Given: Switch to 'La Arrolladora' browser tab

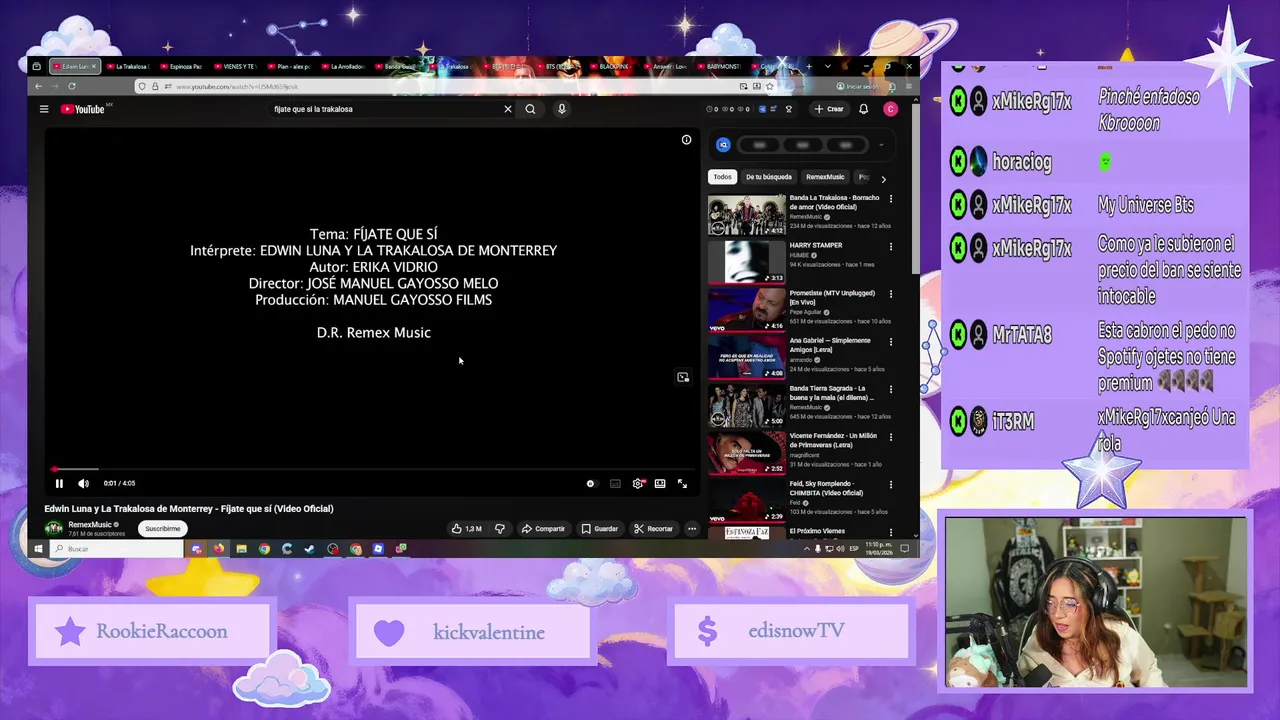Looking at the screenshot, I should click(343, 67).
